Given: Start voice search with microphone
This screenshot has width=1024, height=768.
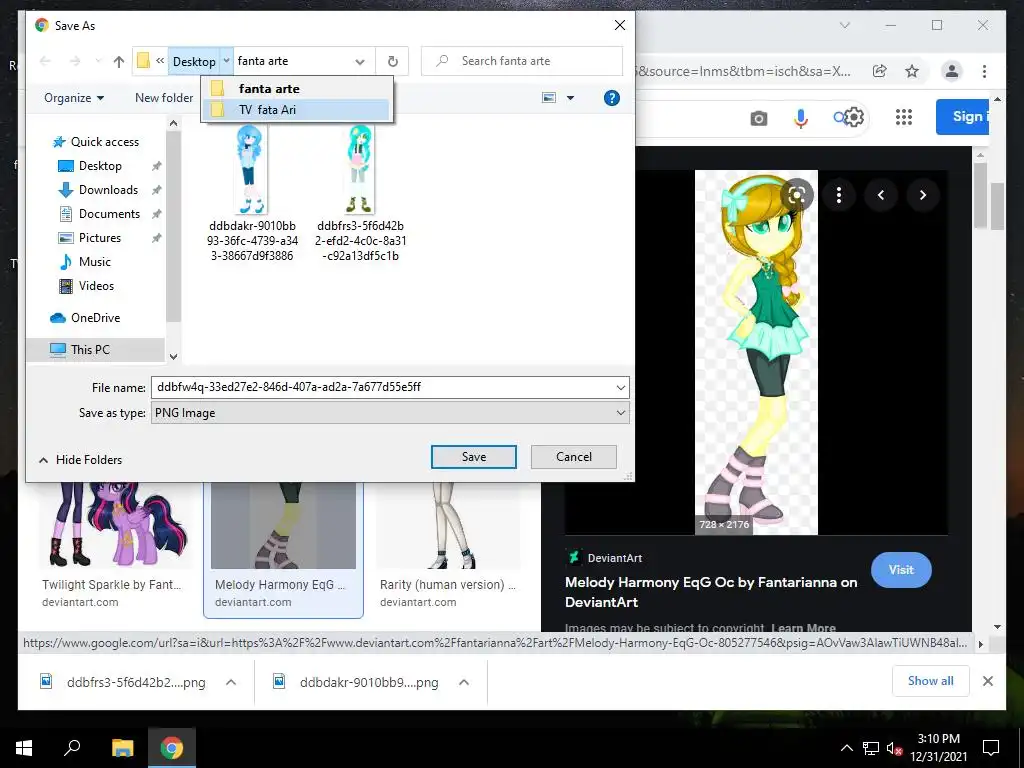Looking at the screenshot, I should (x=801, y=118).
